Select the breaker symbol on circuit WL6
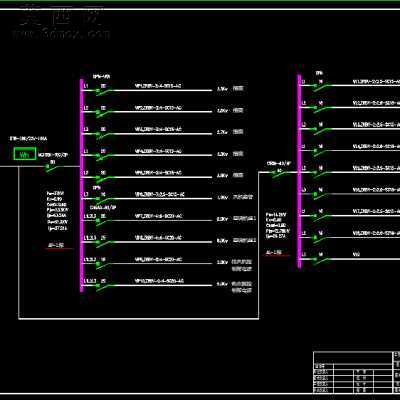This screenshot has width=400, height=400. pos(322,195)
